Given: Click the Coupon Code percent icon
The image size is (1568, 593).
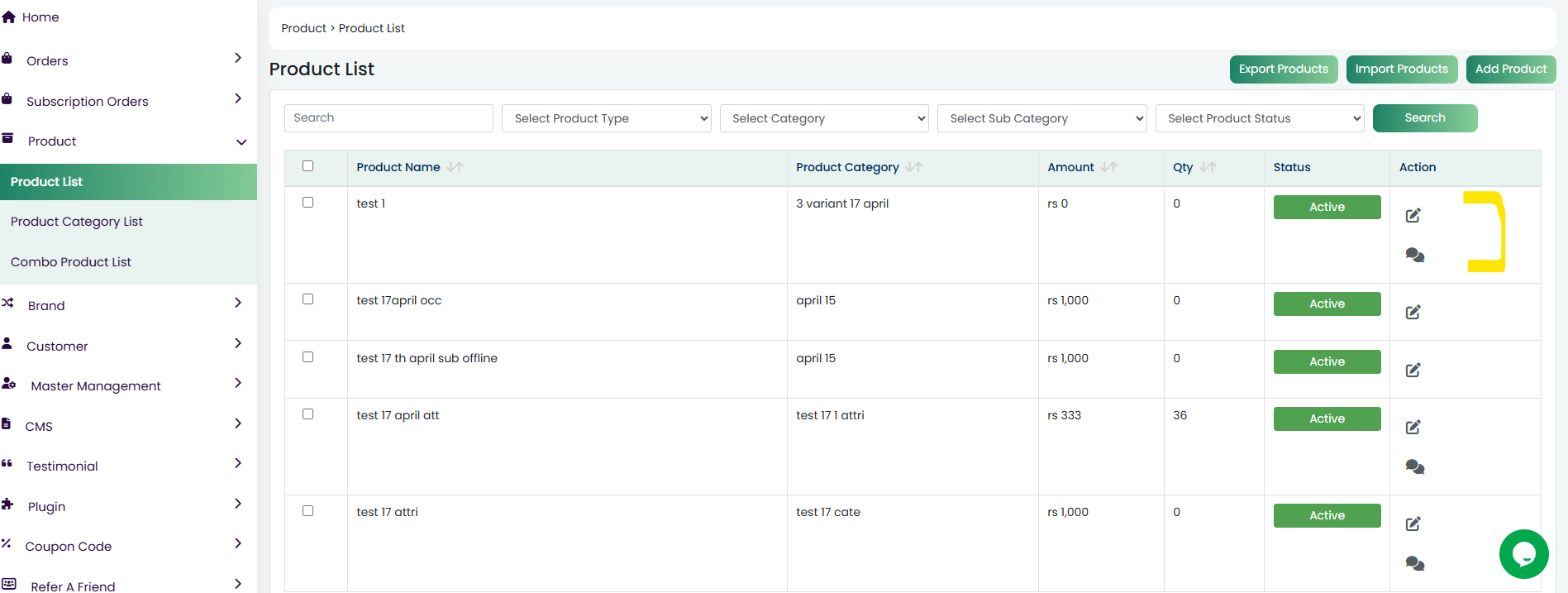Looking at the screenshot, I should coord(6,543).
